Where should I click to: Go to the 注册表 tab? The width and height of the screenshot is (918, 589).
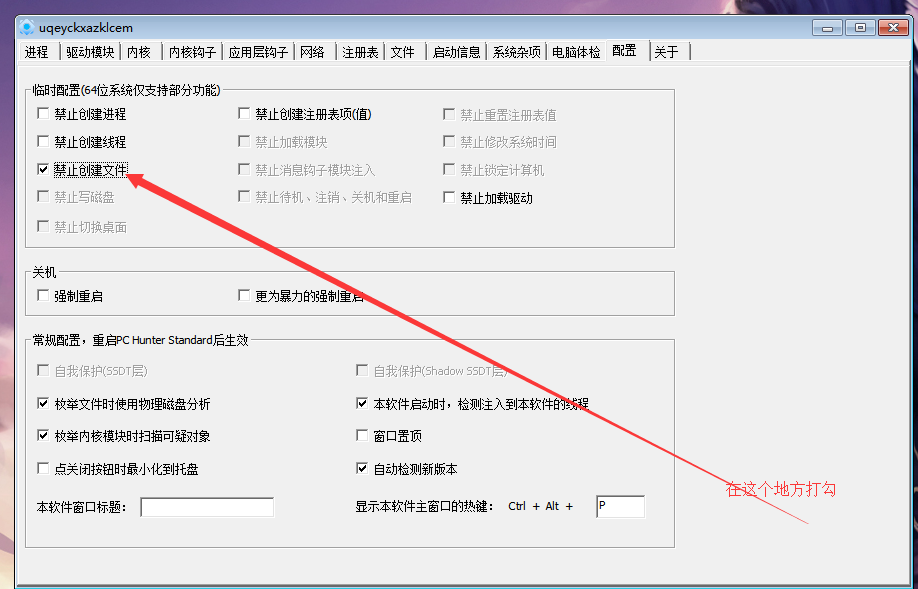360,52
